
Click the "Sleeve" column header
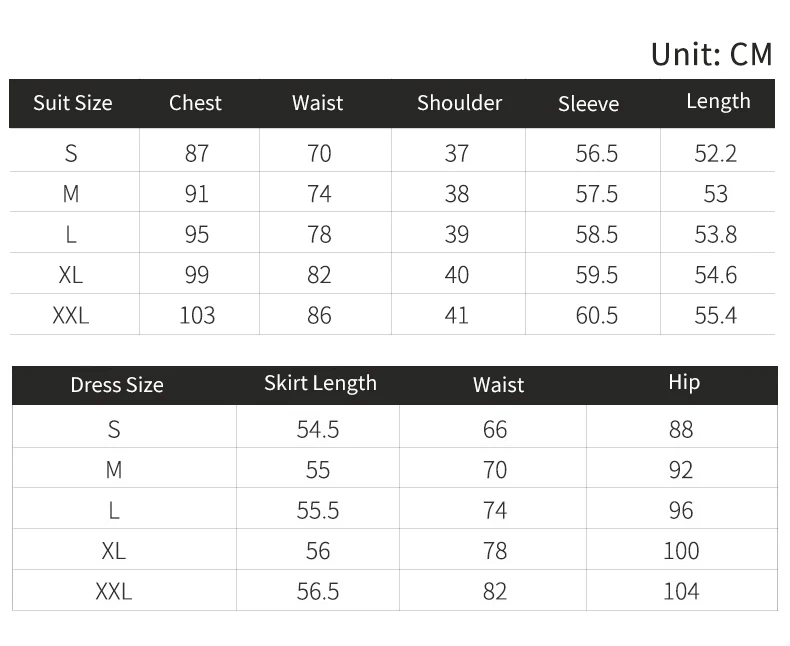point(588,104)
